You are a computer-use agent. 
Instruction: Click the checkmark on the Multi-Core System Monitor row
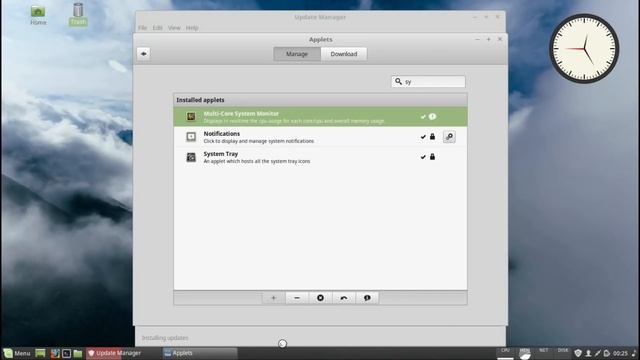coord(423,117)
